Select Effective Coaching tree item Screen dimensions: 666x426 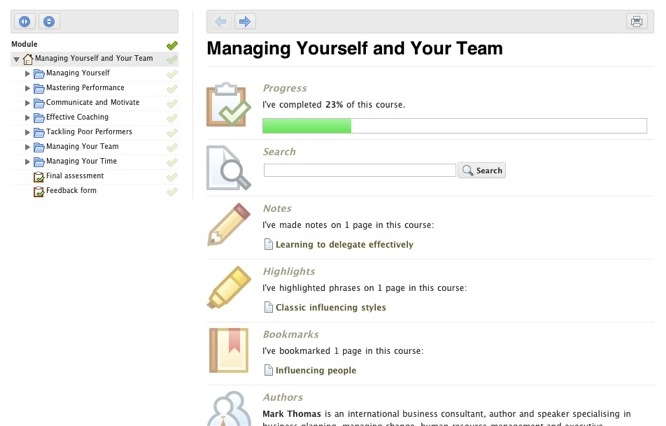(77, 117)
